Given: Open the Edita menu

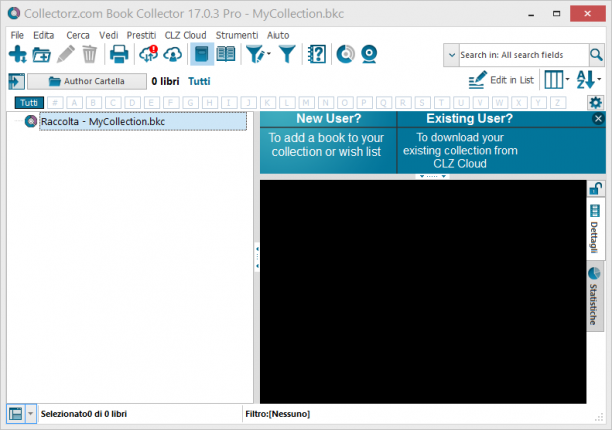Looking at the screenshot, I should click(x=43, y=36).
